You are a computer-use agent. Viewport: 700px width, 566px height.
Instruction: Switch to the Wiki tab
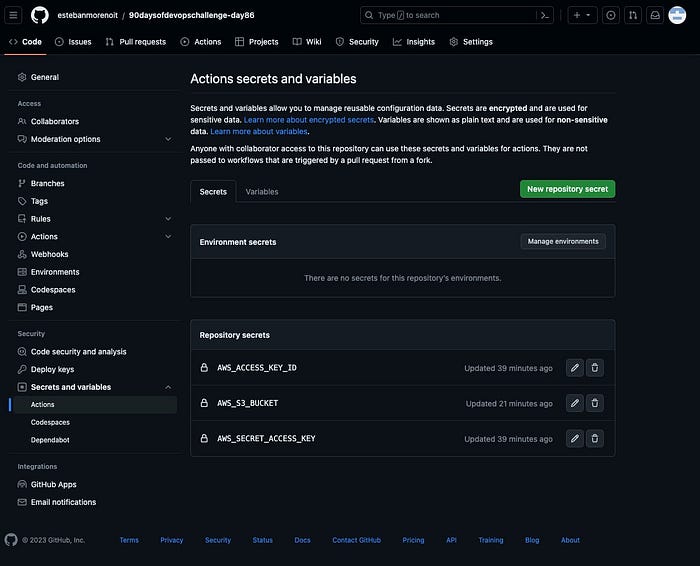tap(307, 42)
